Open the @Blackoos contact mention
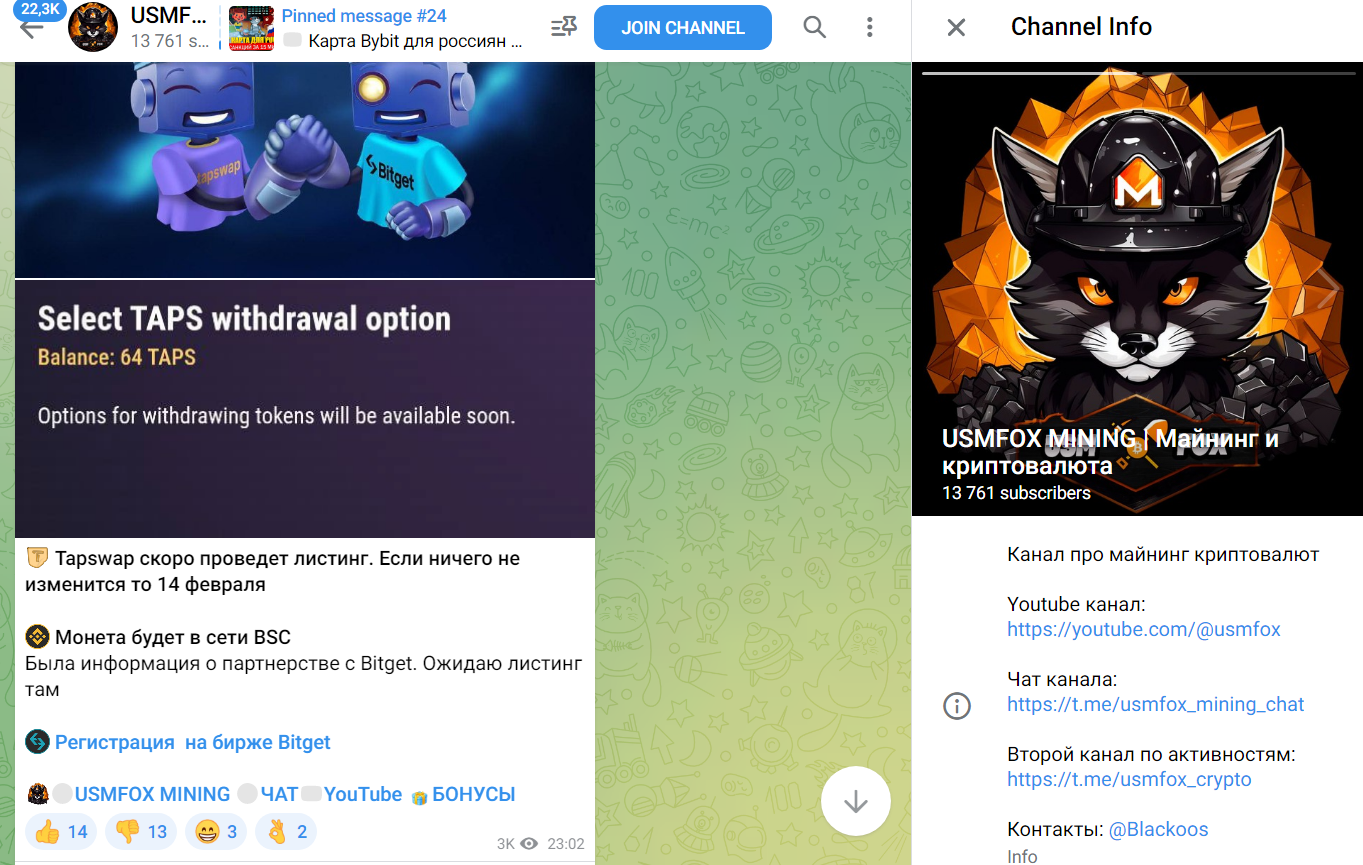 pos(1158,830)
